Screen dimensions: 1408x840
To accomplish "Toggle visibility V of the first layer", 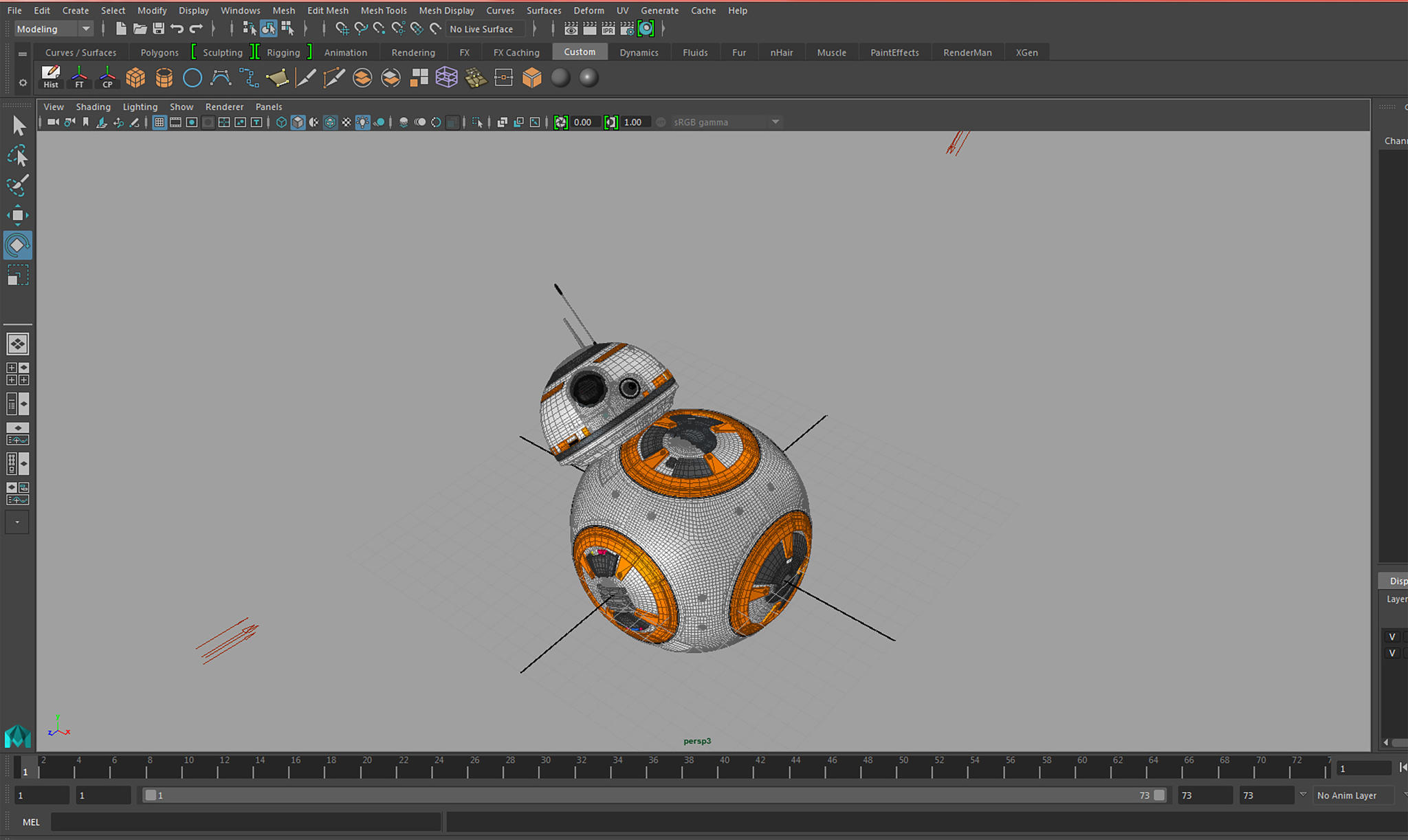I will click(x=1391, y=637).
